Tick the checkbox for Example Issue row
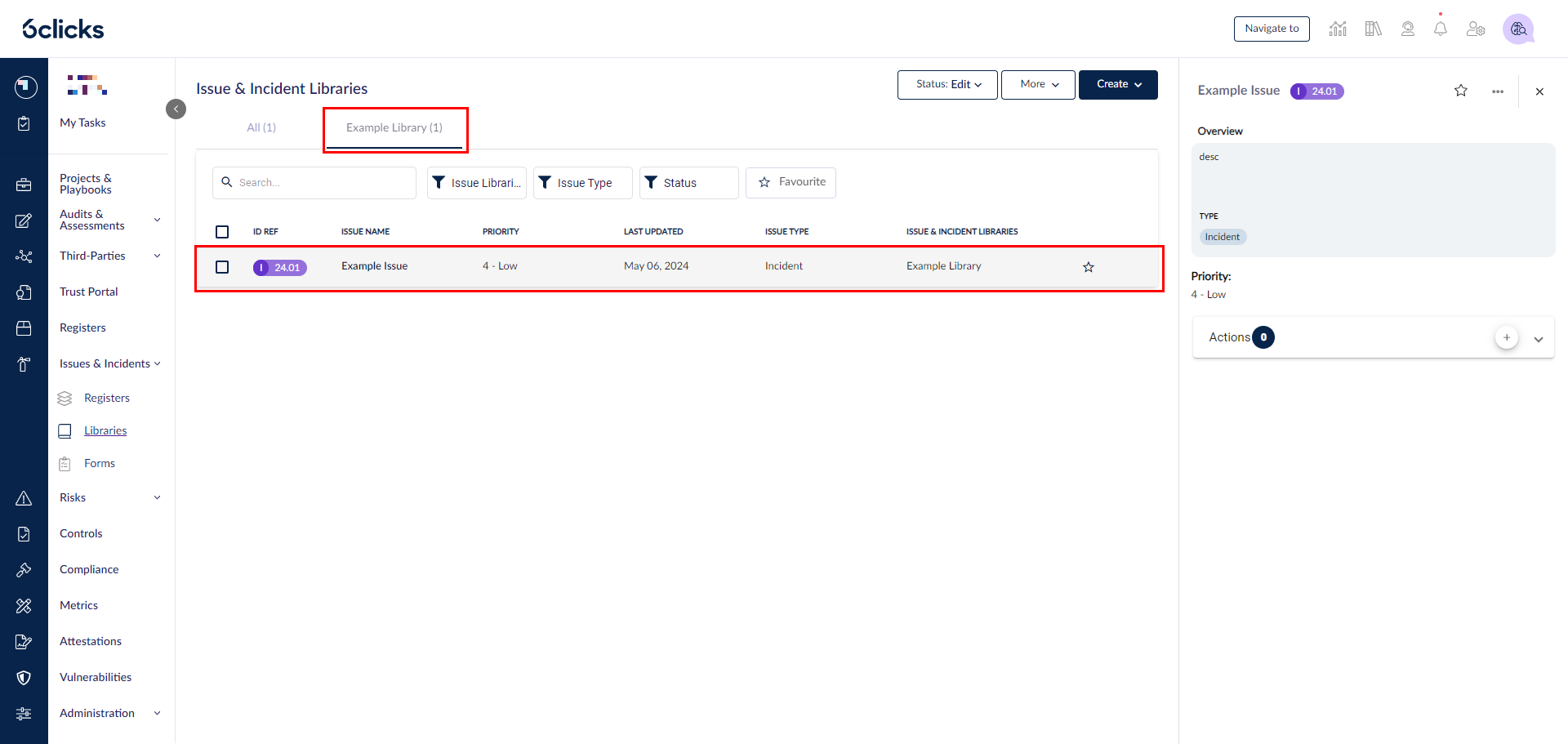 point(222,267)
